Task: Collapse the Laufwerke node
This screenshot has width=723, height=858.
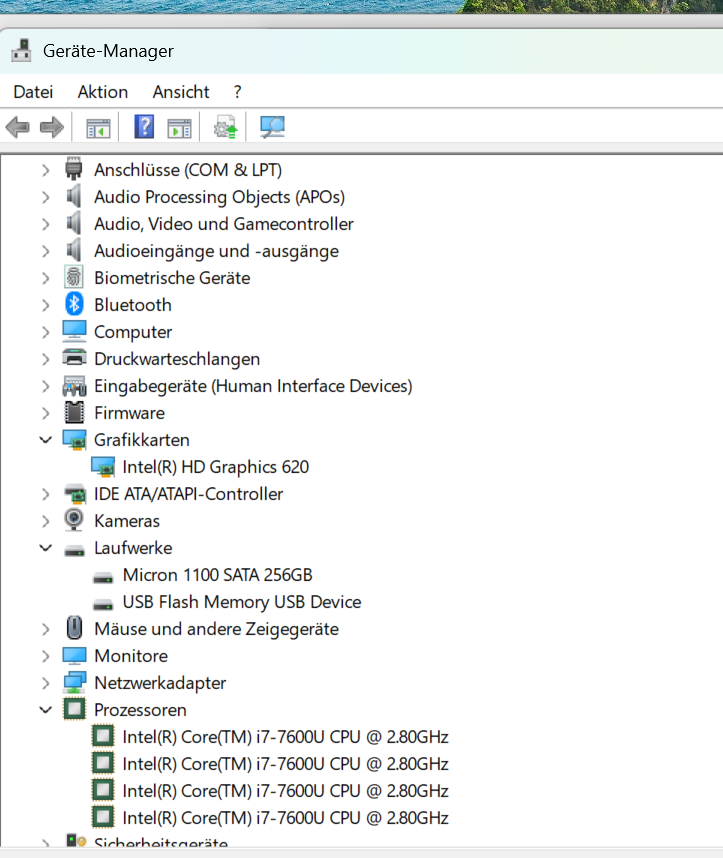Action: click(45, 548)
